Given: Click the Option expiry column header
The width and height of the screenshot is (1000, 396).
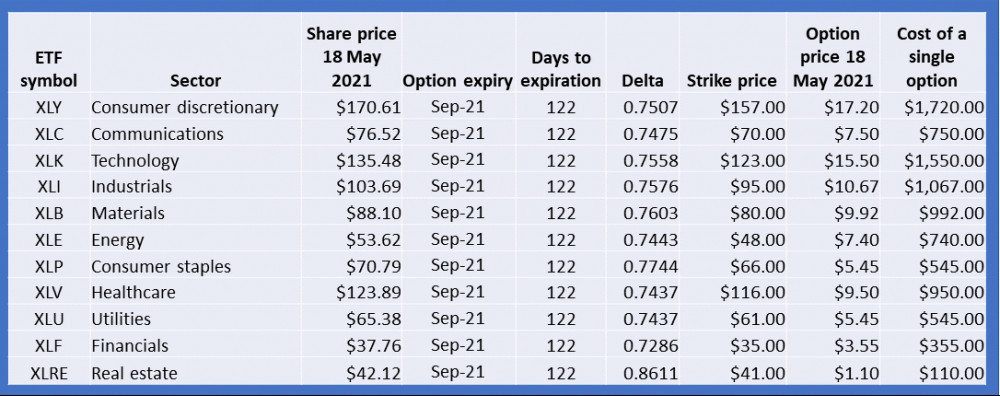Looking at the screenshot, I should coord(457,81).
